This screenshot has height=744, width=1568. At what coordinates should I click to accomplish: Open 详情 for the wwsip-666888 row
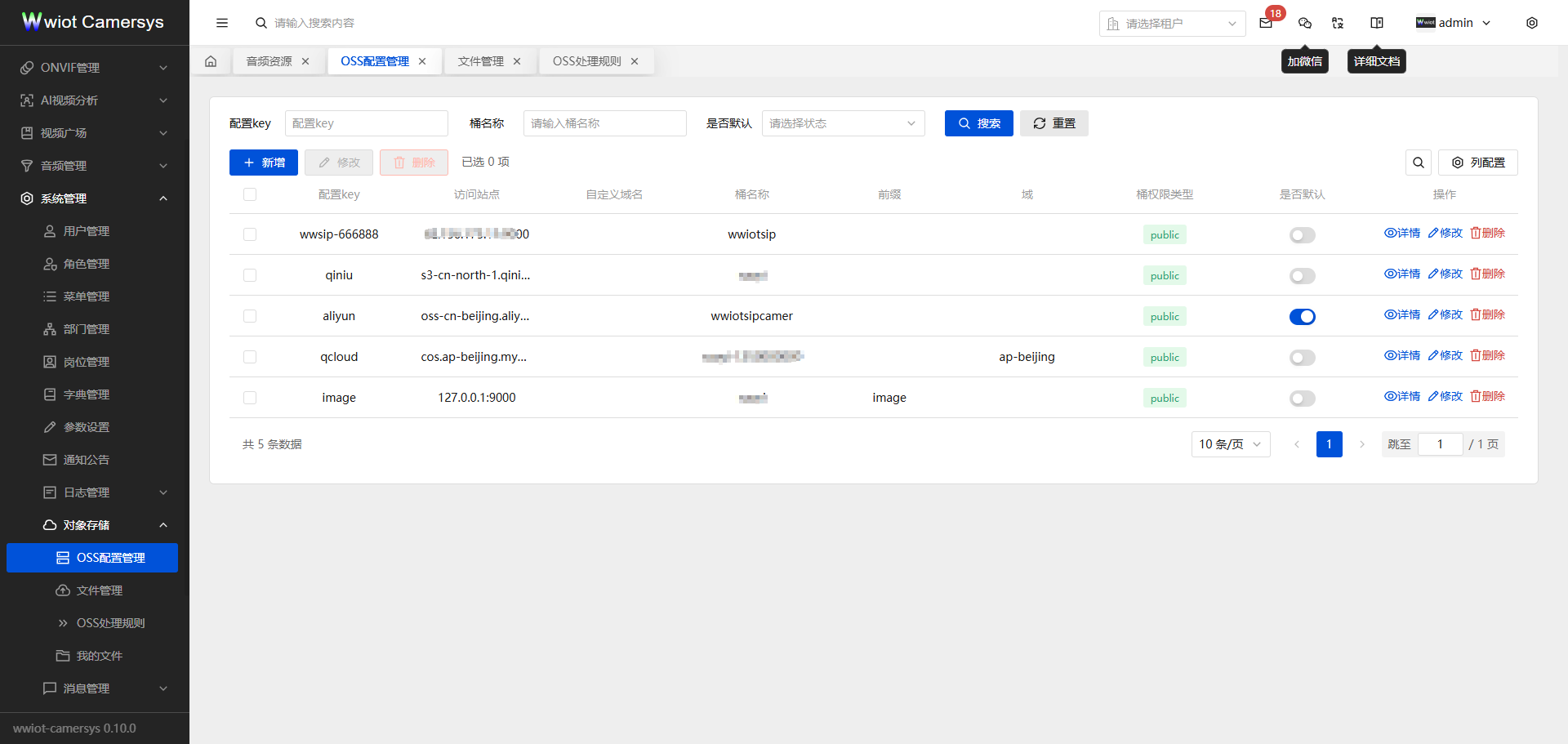coord(1402,233)
